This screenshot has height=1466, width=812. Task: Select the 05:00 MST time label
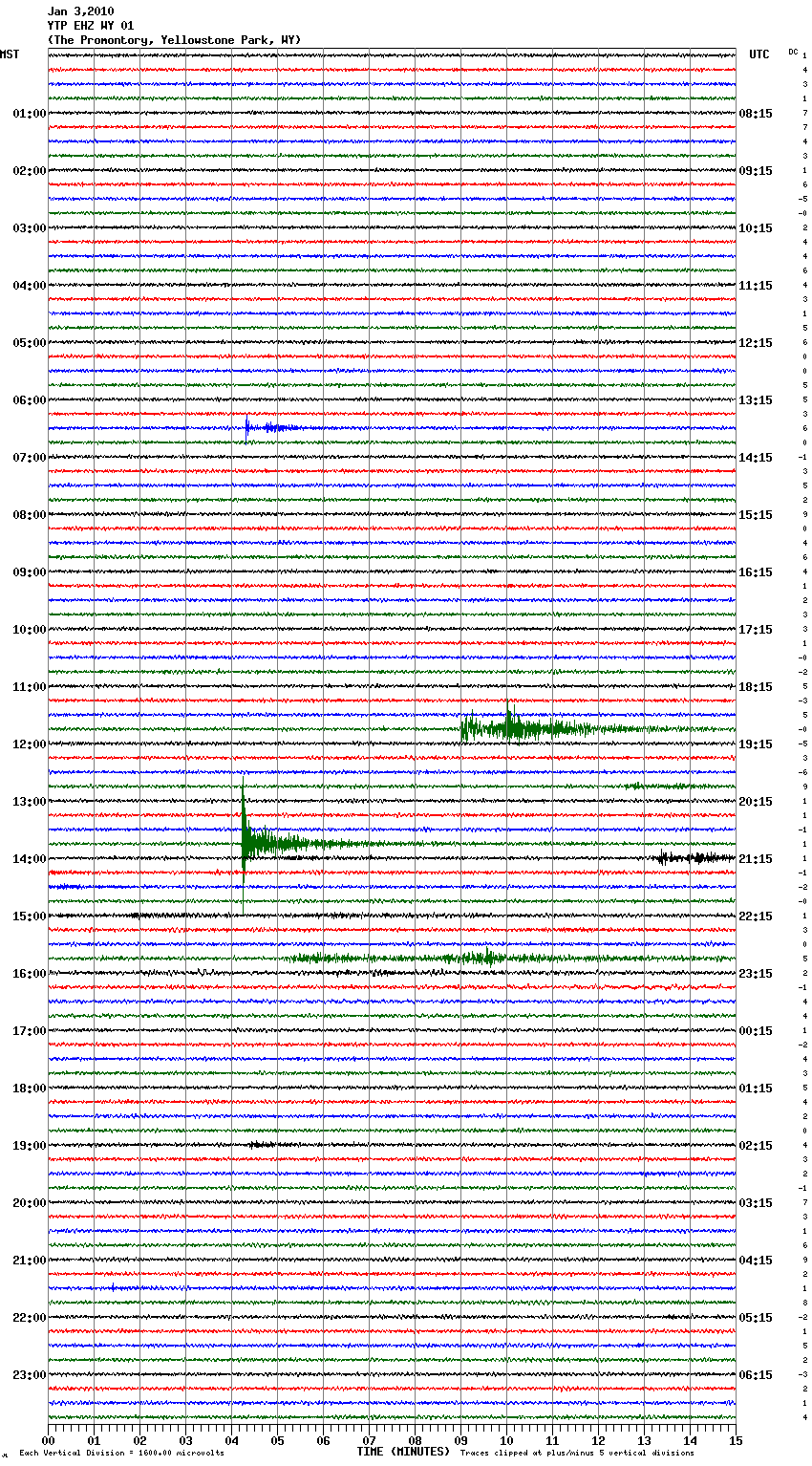(x=30, y=343)
